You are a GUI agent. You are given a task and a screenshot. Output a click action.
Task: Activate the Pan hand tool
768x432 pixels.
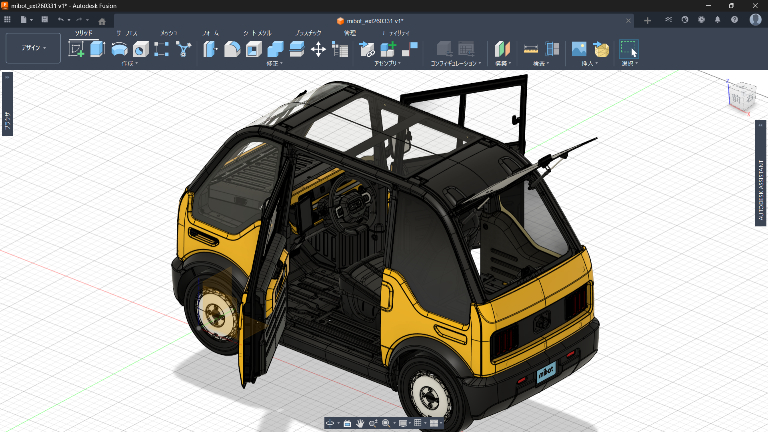point(360,423)
